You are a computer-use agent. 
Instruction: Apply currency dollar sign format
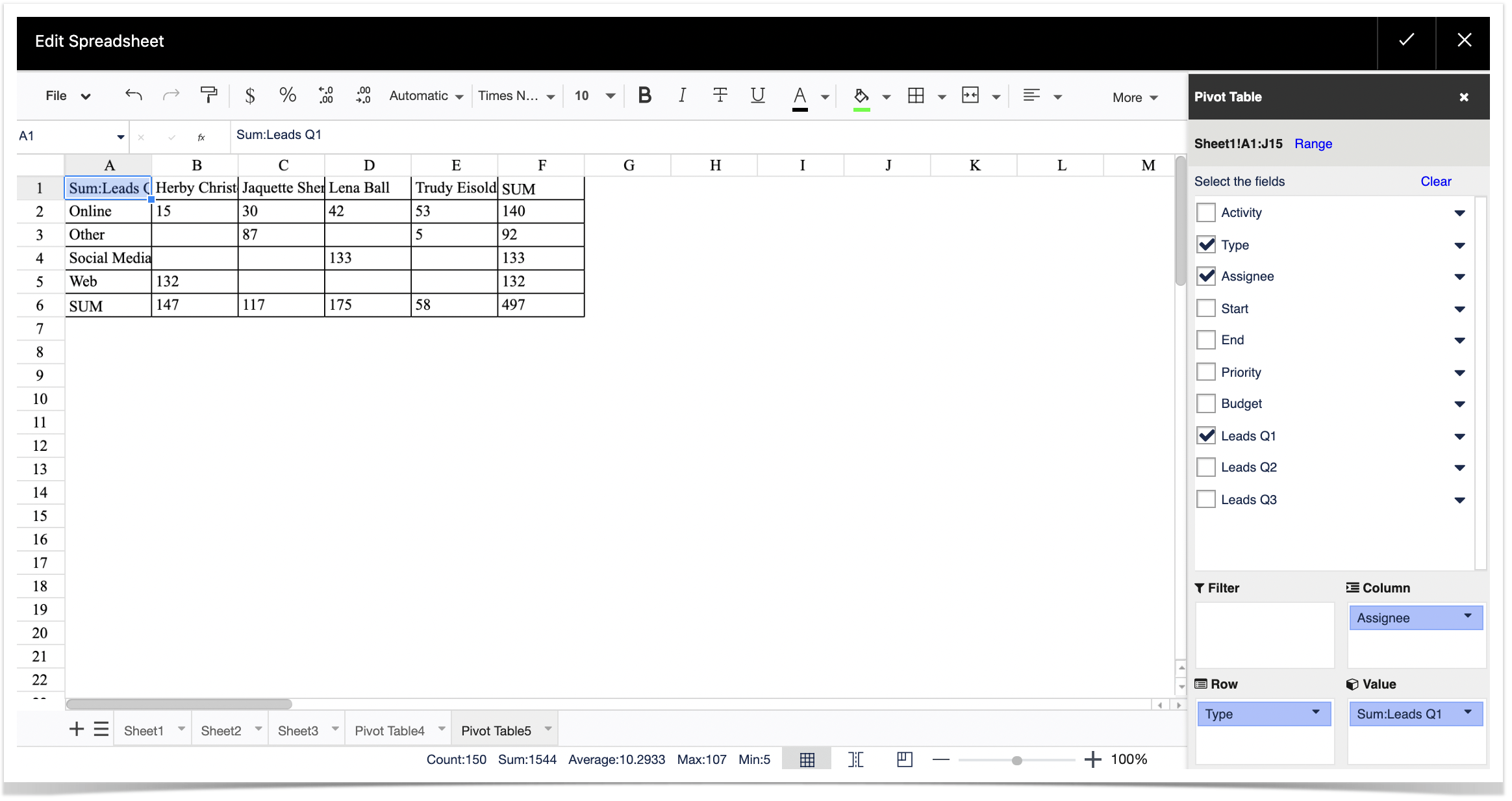249,95
